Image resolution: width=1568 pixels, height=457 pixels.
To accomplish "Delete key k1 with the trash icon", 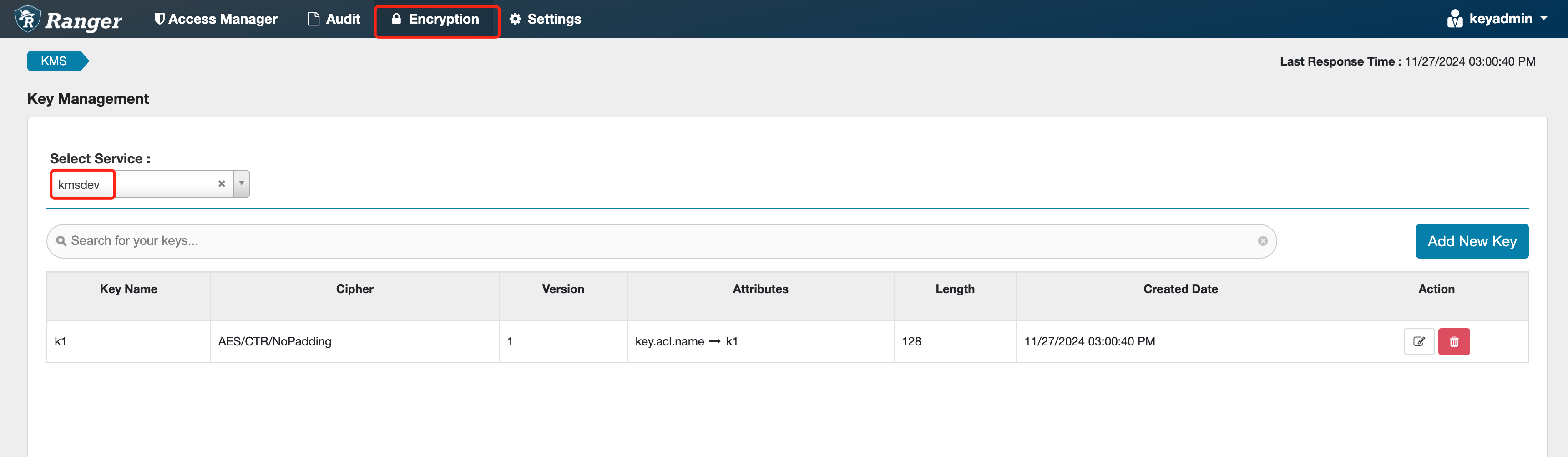I will (1454, 341).
